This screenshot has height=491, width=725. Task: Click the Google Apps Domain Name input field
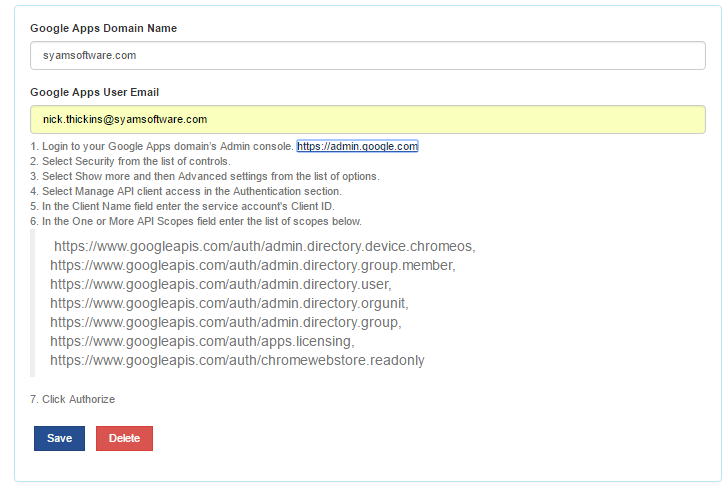point(368,56)
